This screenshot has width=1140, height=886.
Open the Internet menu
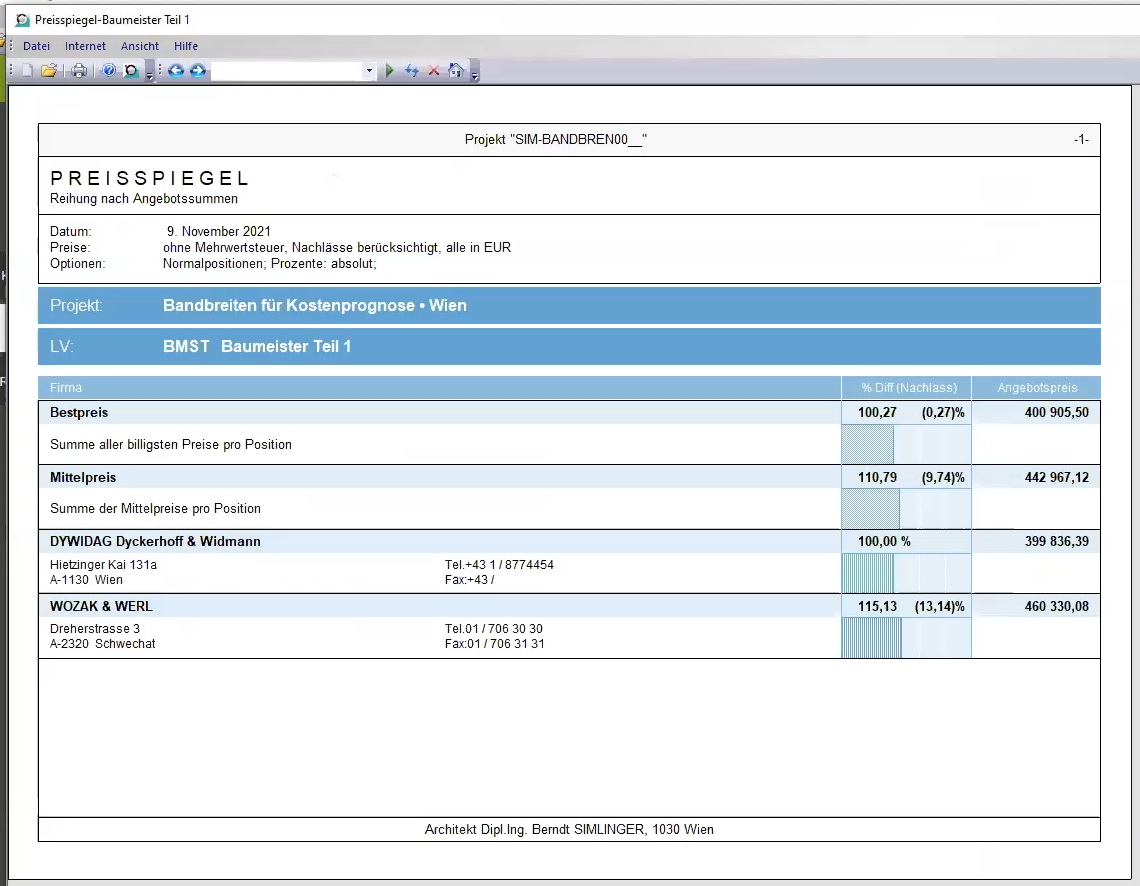85,46
